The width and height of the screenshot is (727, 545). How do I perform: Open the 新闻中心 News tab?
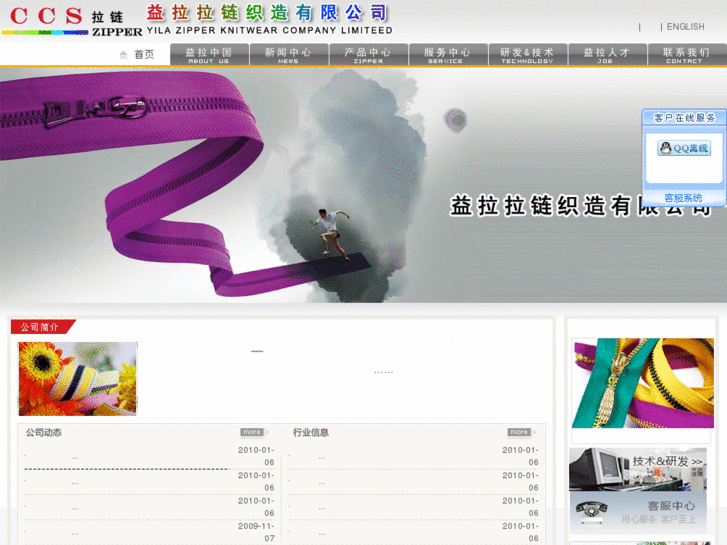[x=289, y=55]
